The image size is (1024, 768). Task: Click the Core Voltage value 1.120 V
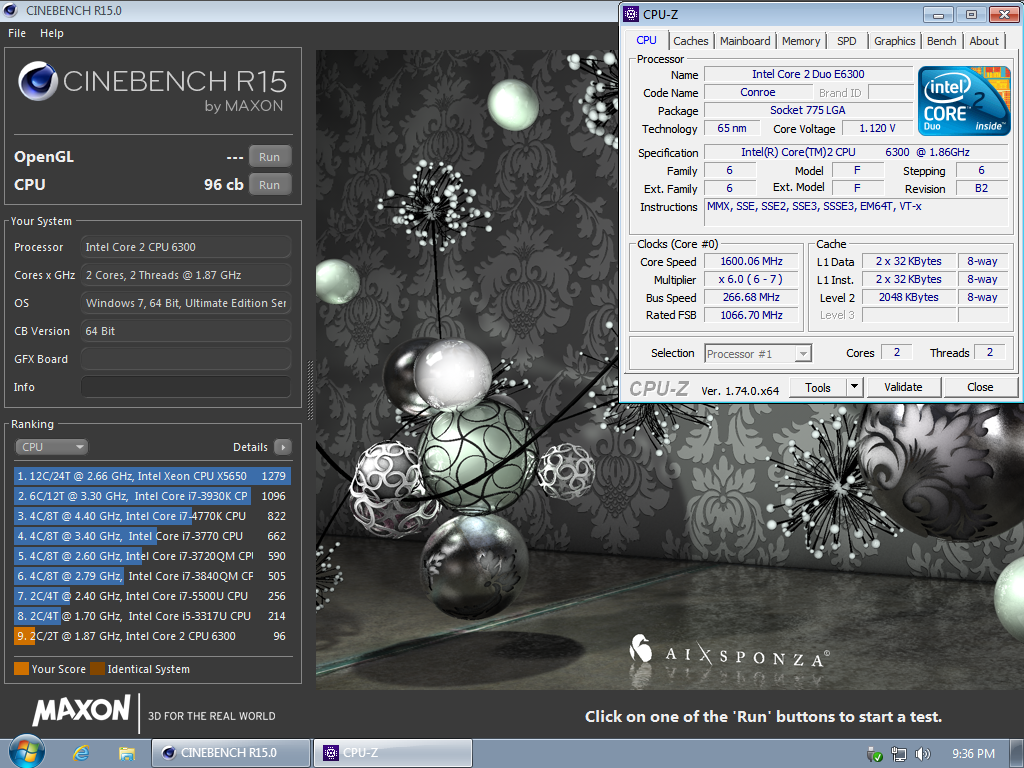coord(877,128)
